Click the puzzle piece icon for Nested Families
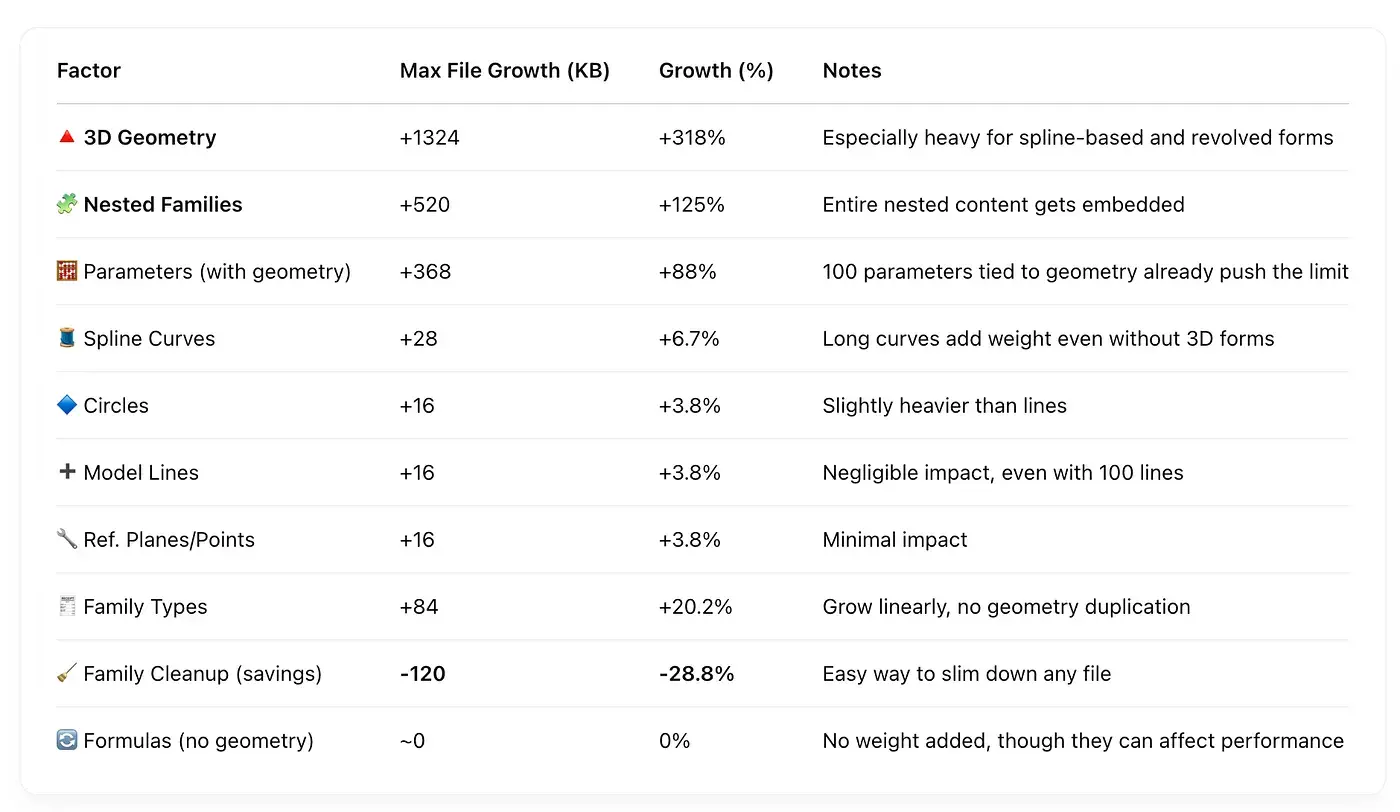1400x812 pixels. point(67,204)
